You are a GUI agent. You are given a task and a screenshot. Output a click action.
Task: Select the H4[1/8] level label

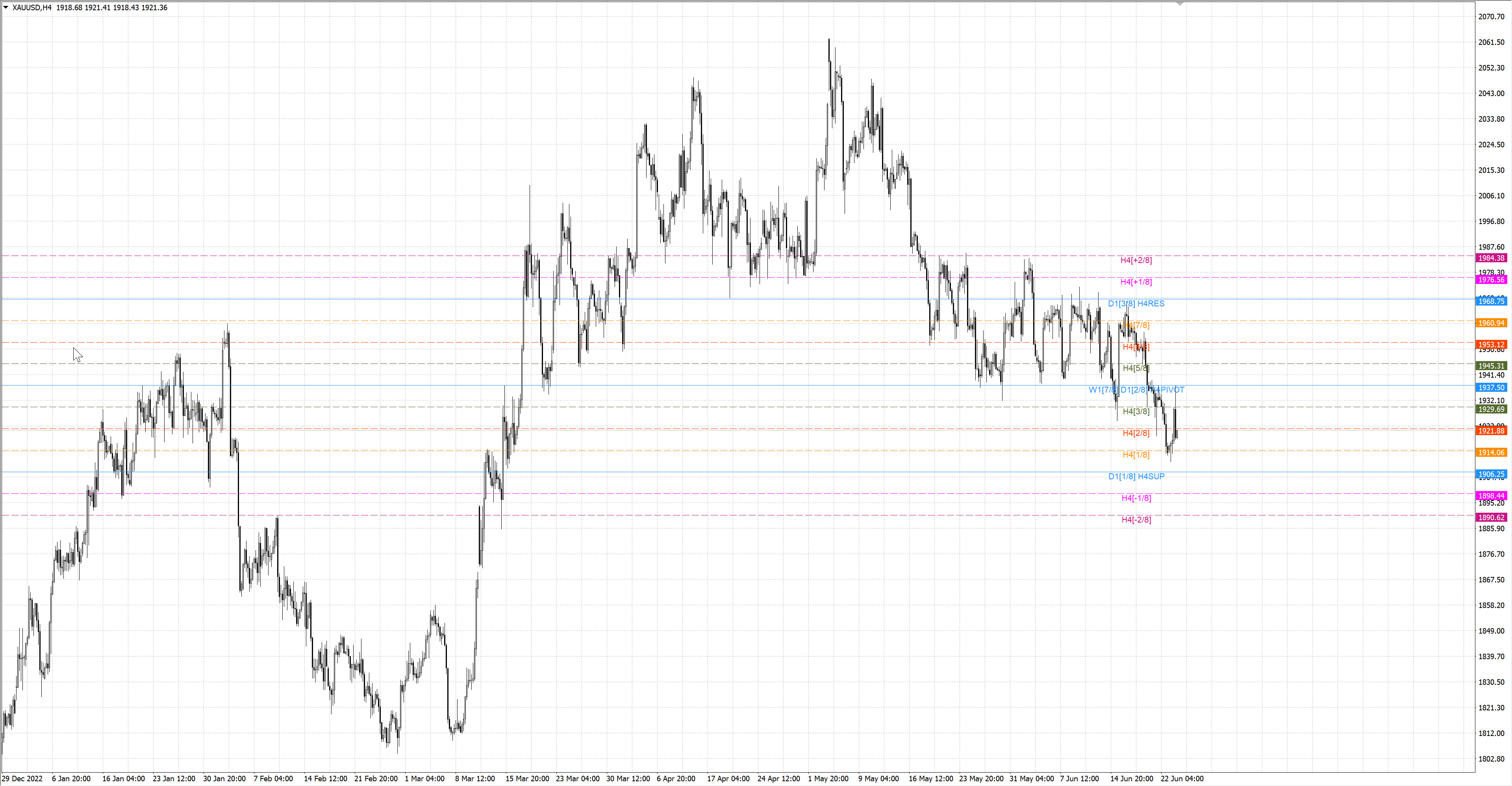coord(1136,454)
